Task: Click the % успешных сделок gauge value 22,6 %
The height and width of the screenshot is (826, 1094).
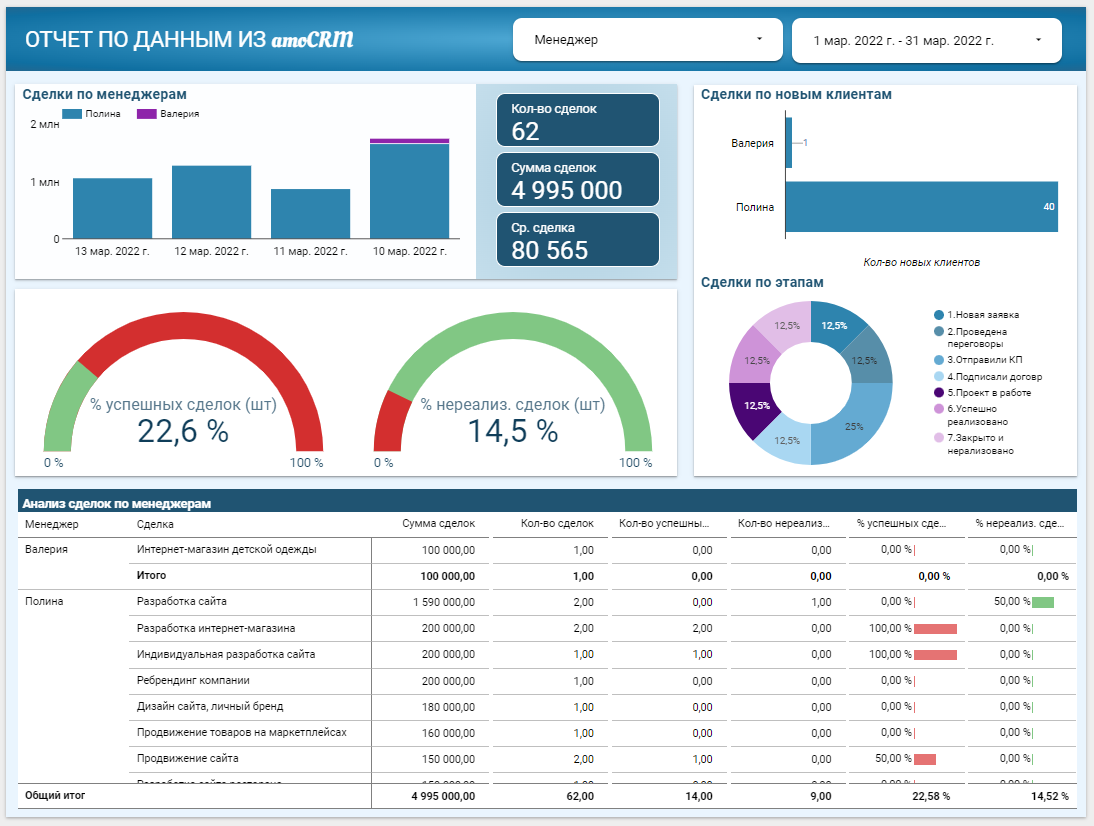Action: (x=183, y=431)
